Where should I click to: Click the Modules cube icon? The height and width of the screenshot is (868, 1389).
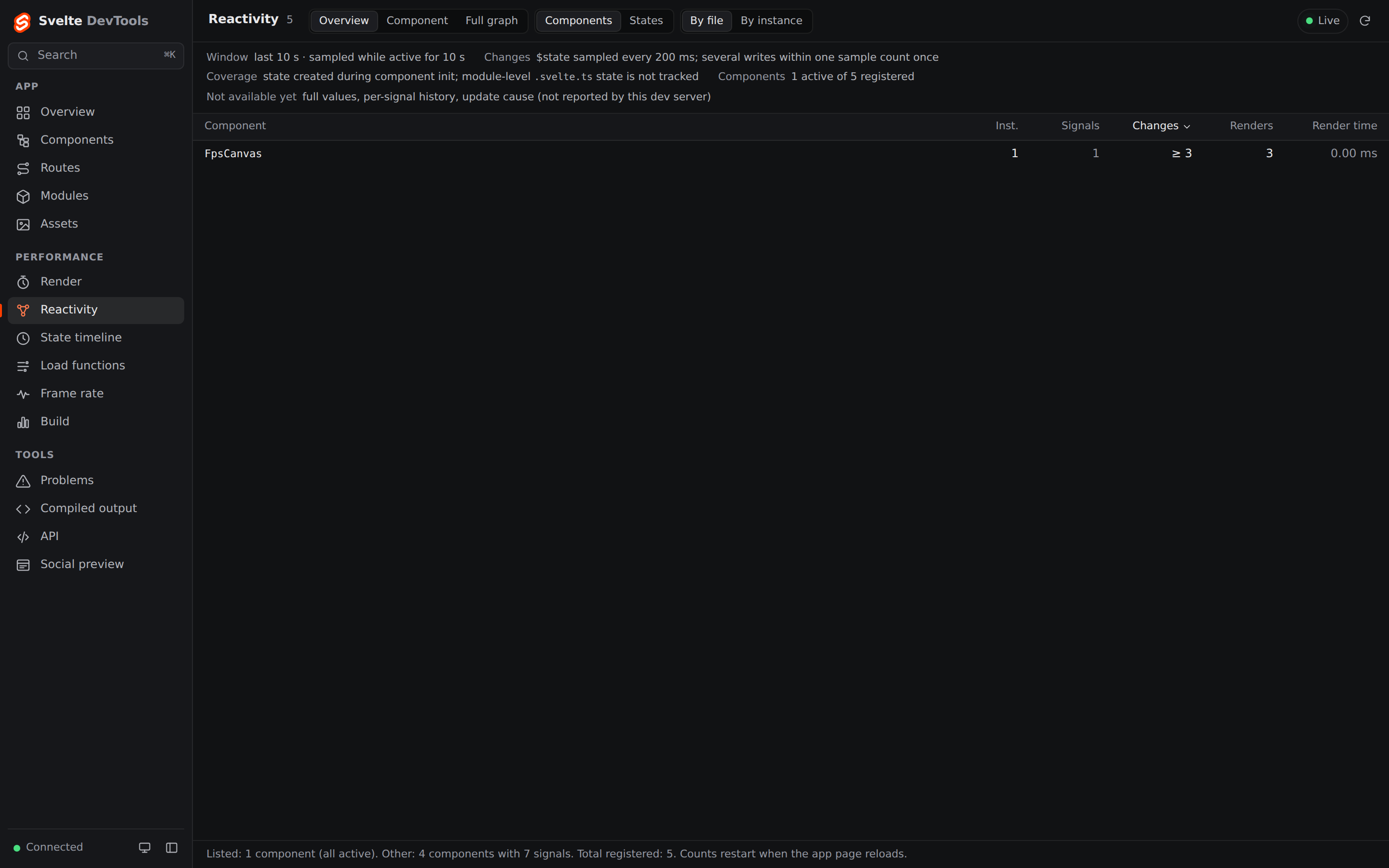click(23, 196)
